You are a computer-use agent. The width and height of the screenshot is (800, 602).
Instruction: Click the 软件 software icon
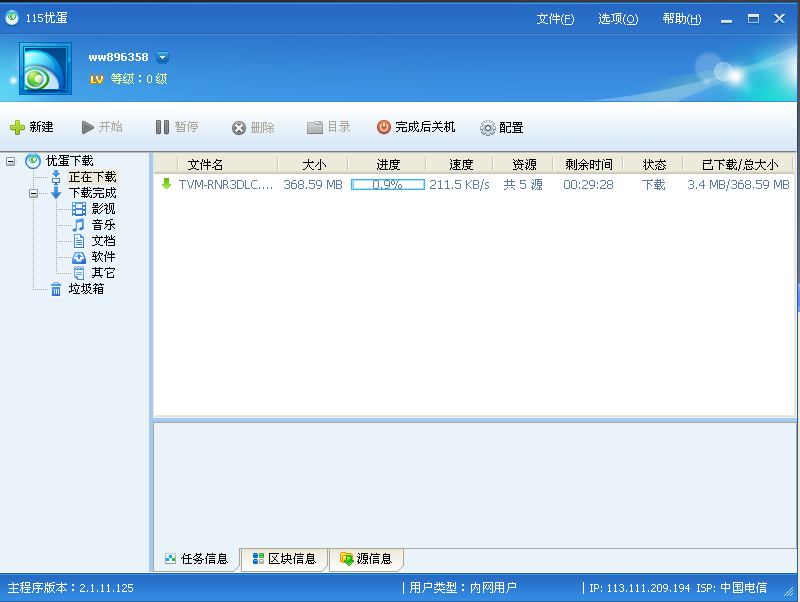coord(79,257)
